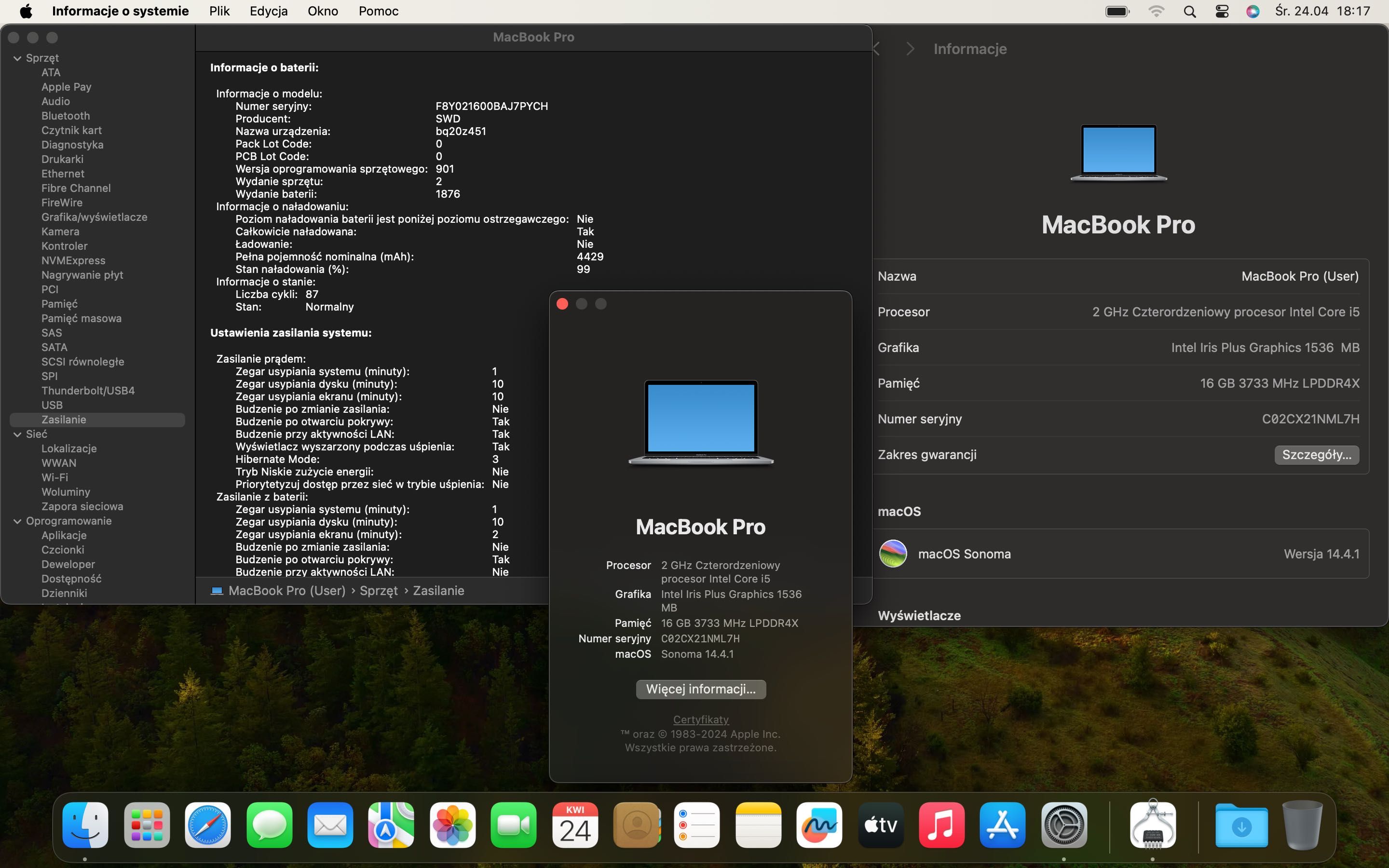Open Messages app in the Dock
Image resolution: width=1389 pixels, height=868 pixels.
(269, 825)
